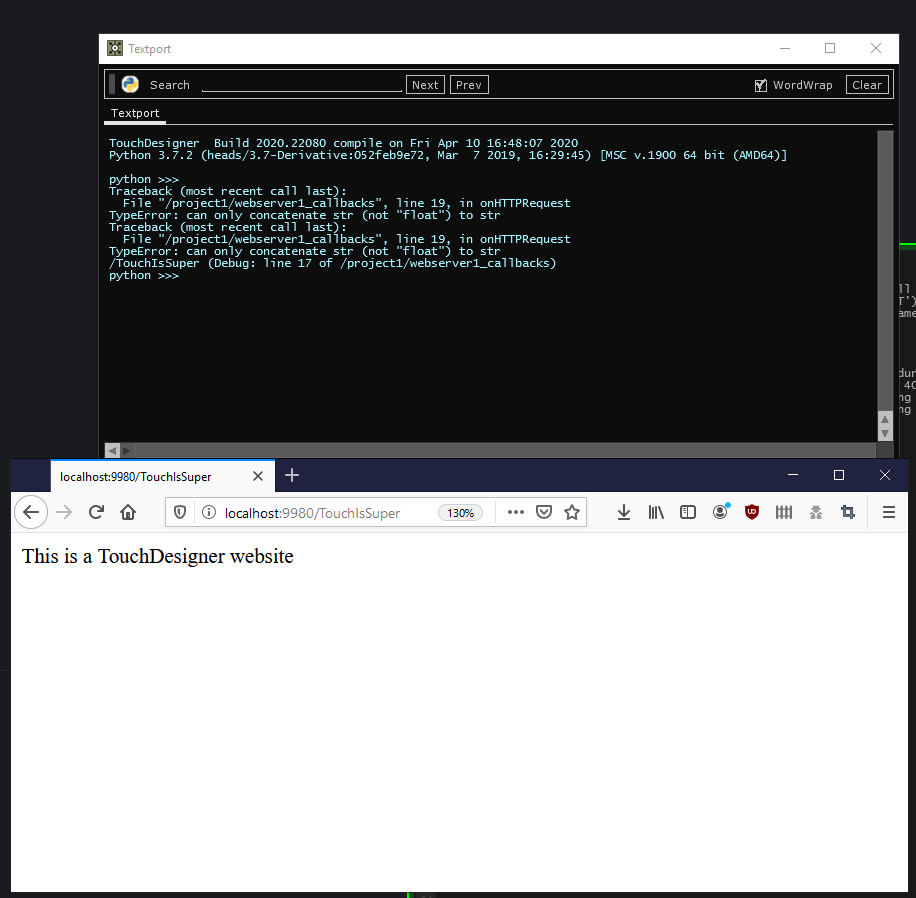The image size is (916, 898).
Task: Select the Textport tab
Action: pos(135,113)
